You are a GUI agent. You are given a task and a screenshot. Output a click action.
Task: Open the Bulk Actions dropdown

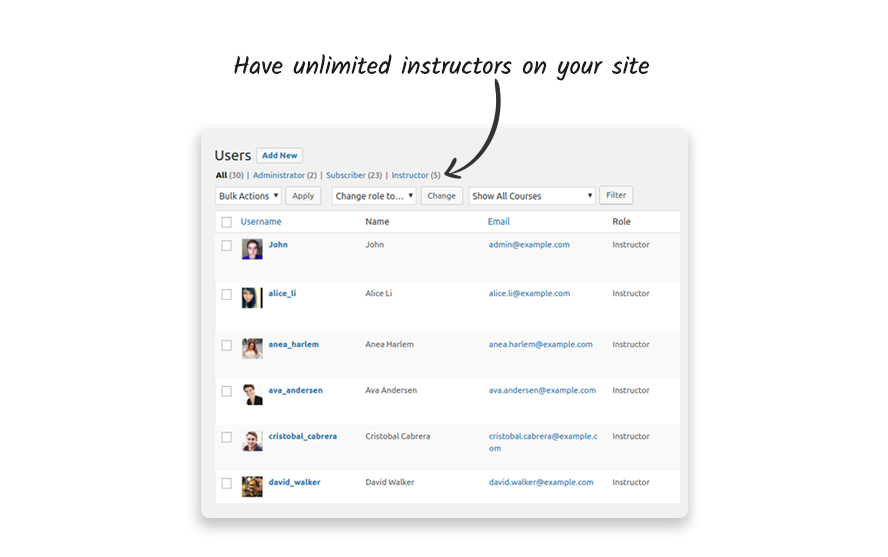(248, 196)
